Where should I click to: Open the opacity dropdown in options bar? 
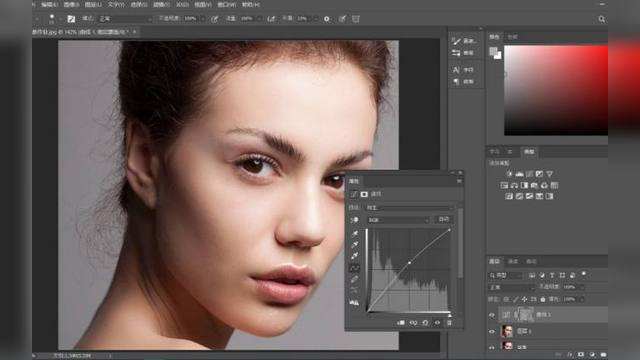[203, 19]
